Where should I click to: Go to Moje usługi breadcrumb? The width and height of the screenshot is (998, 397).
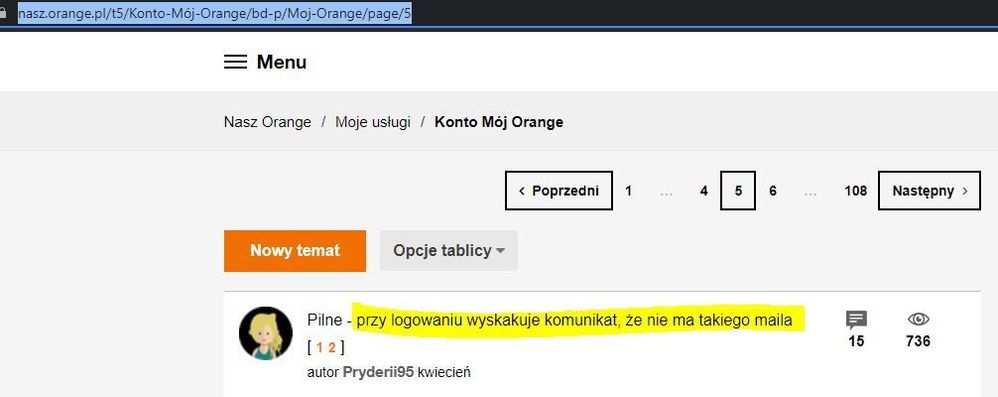click(373, 122)
